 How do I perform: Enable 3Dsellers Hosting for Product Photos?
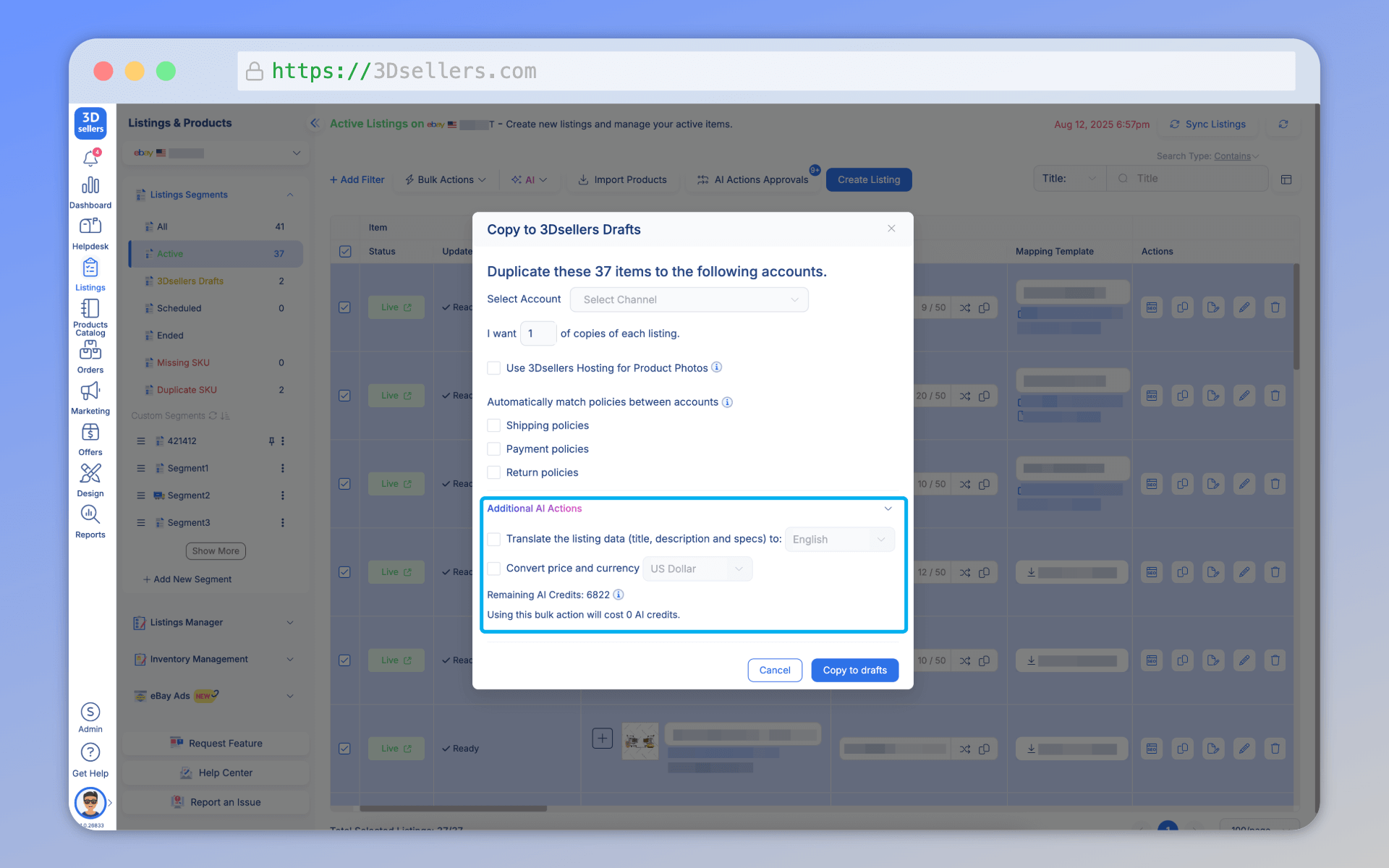[x=494, y=368]
